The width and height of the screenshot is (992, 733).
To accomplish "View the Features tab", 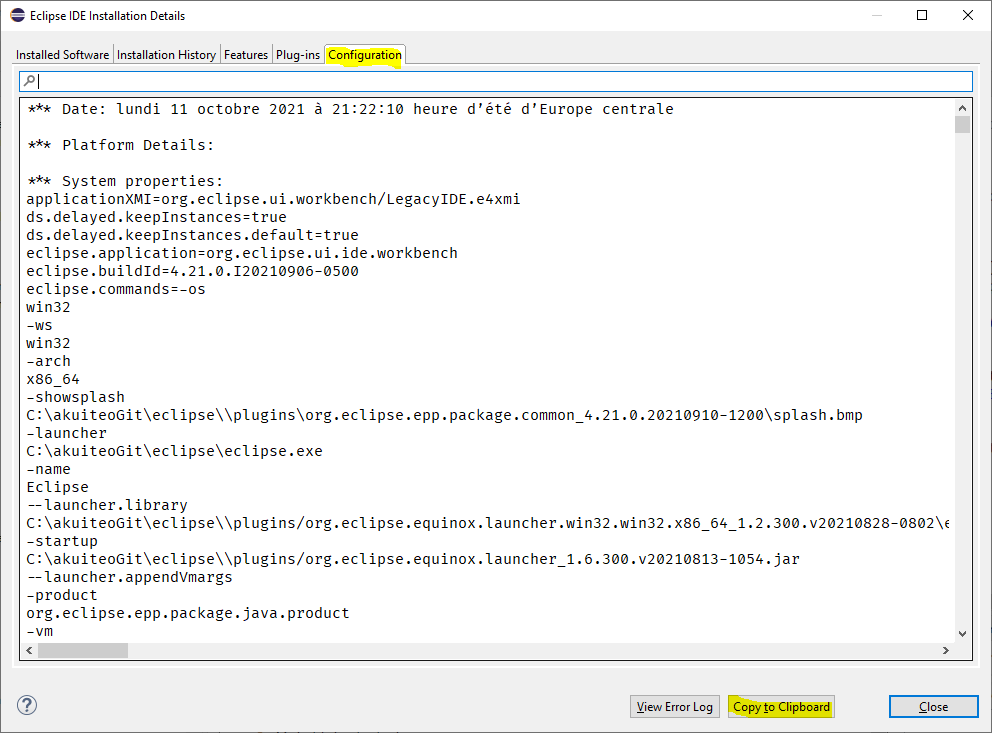I will pos(246,54).
